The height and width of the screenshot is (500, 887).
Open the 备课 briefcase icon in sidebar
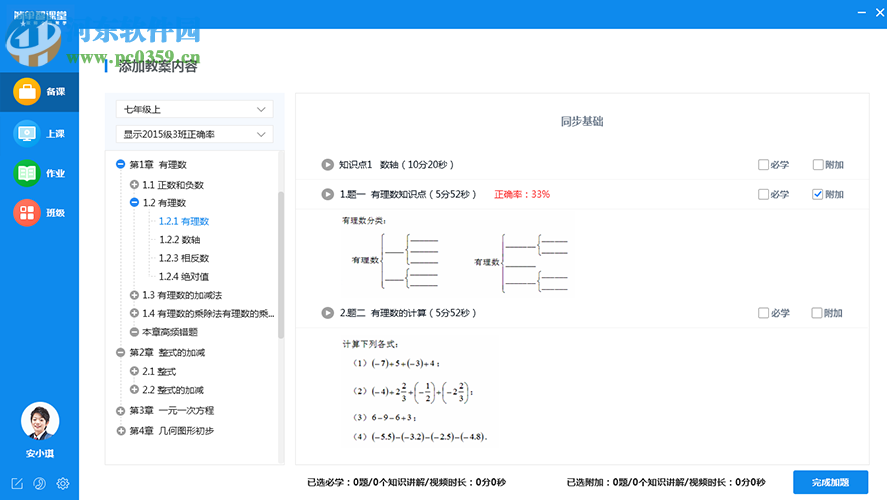click(27, 91)
